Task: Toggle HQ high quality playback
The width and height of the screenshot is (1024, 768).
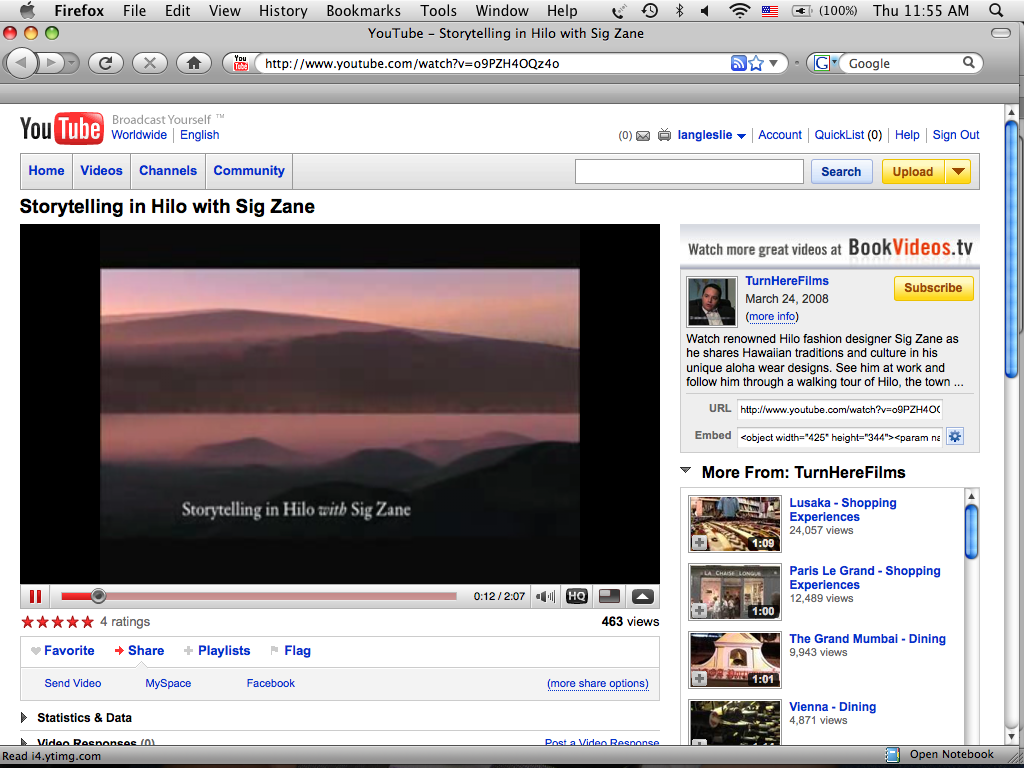Action: [577, 596]
